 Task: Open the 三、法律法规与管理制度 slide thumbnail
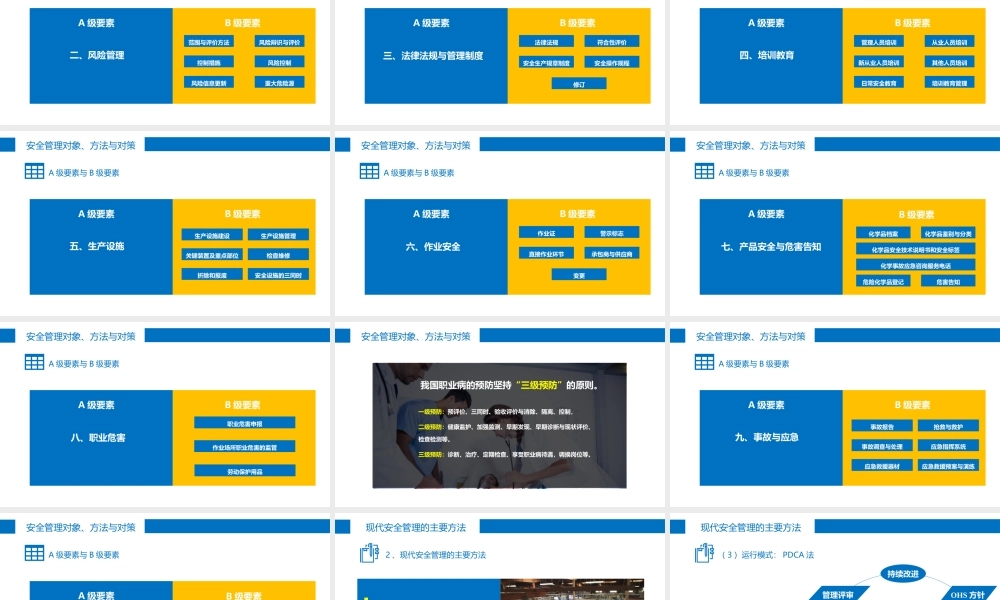(500, 62)
